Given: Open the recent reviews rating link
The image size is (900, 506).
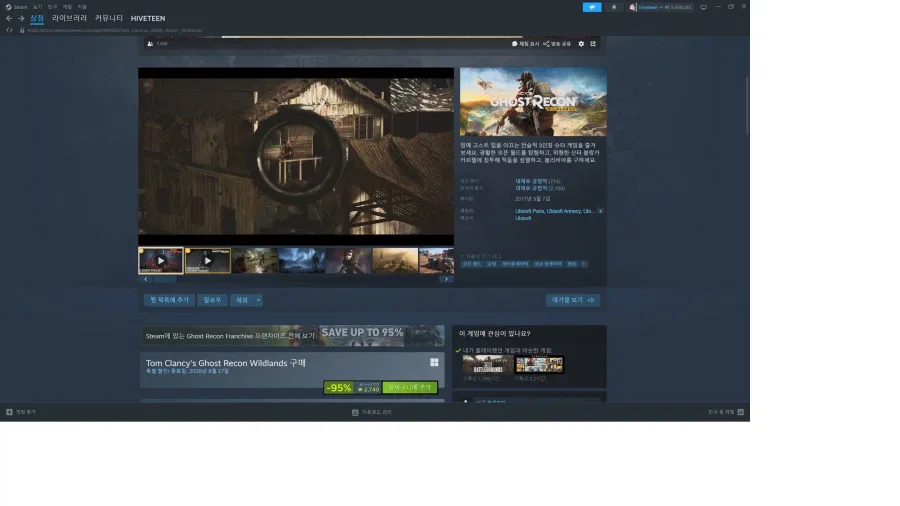Looking at the screenshot, I should click(531, 181).
